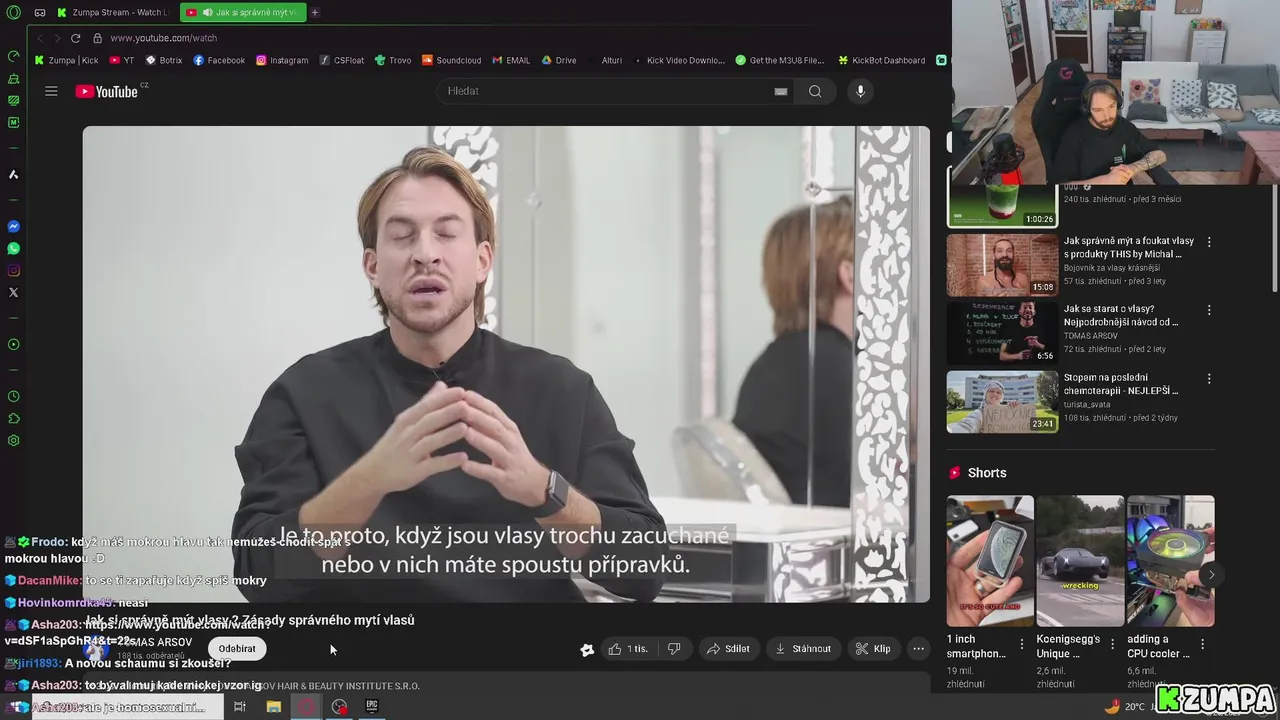This screenshot has height=720, width=1280.
Task: Open options for '1 inch smartphone' short
Action: [1021, 645]
